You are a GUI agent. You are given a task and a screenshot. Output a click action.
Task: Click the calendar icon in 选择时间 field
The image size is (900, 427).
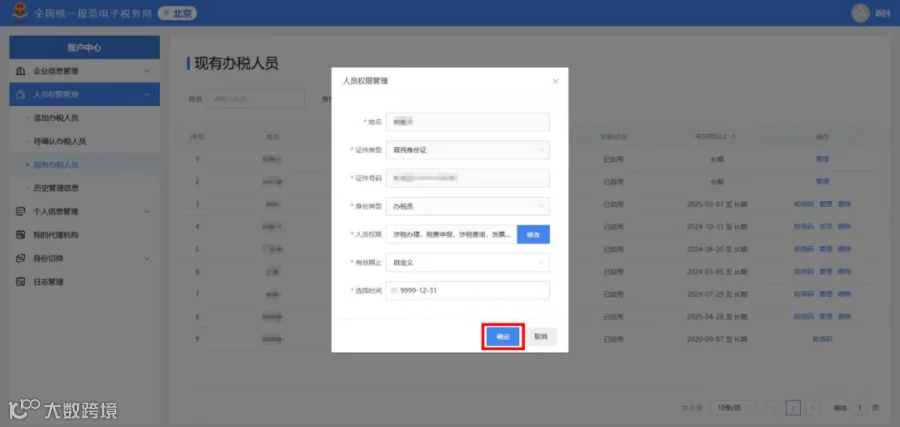394,290
